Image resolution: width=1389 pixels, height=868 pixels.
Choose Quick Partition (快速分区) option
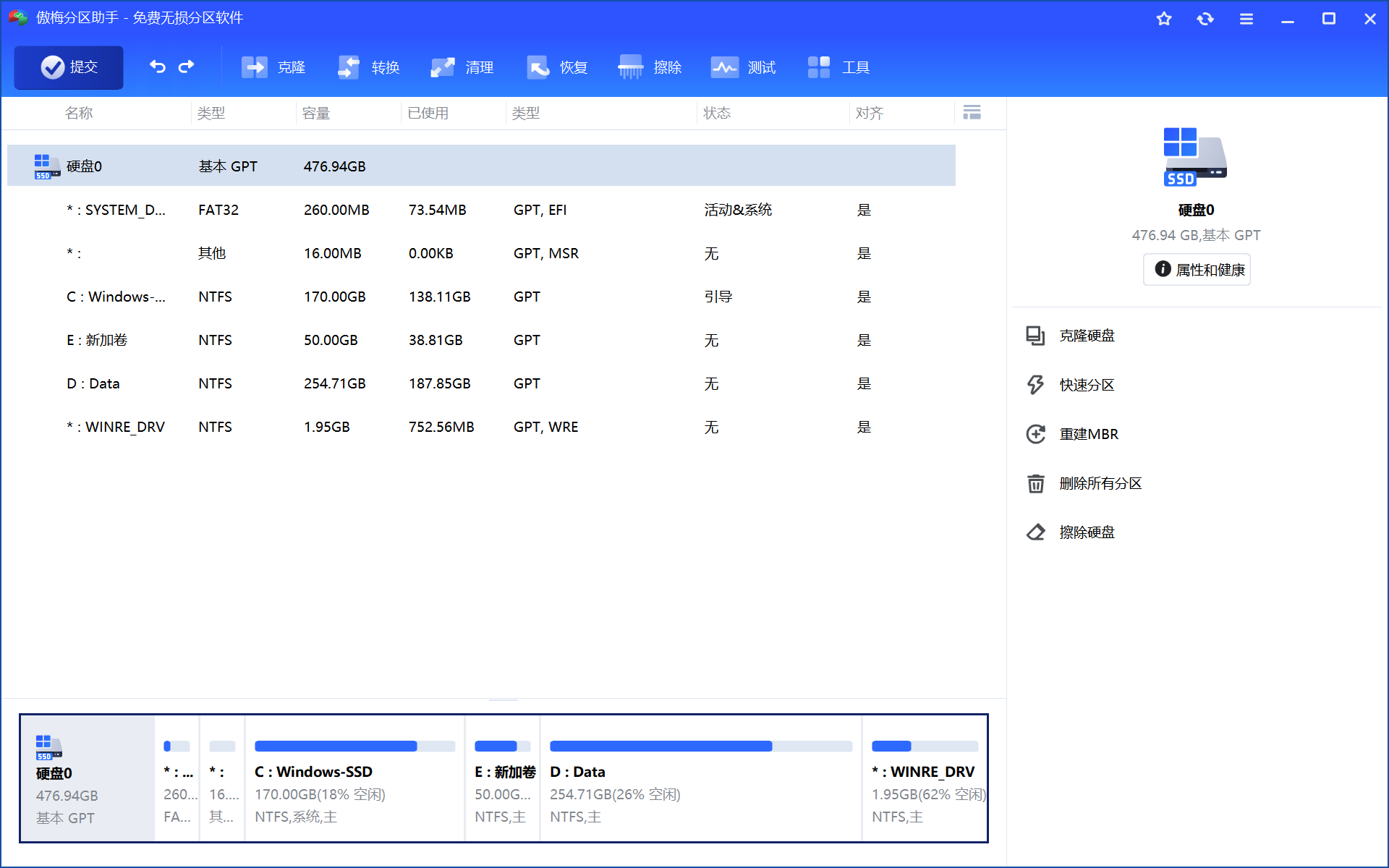click(x=1087, y=385)
